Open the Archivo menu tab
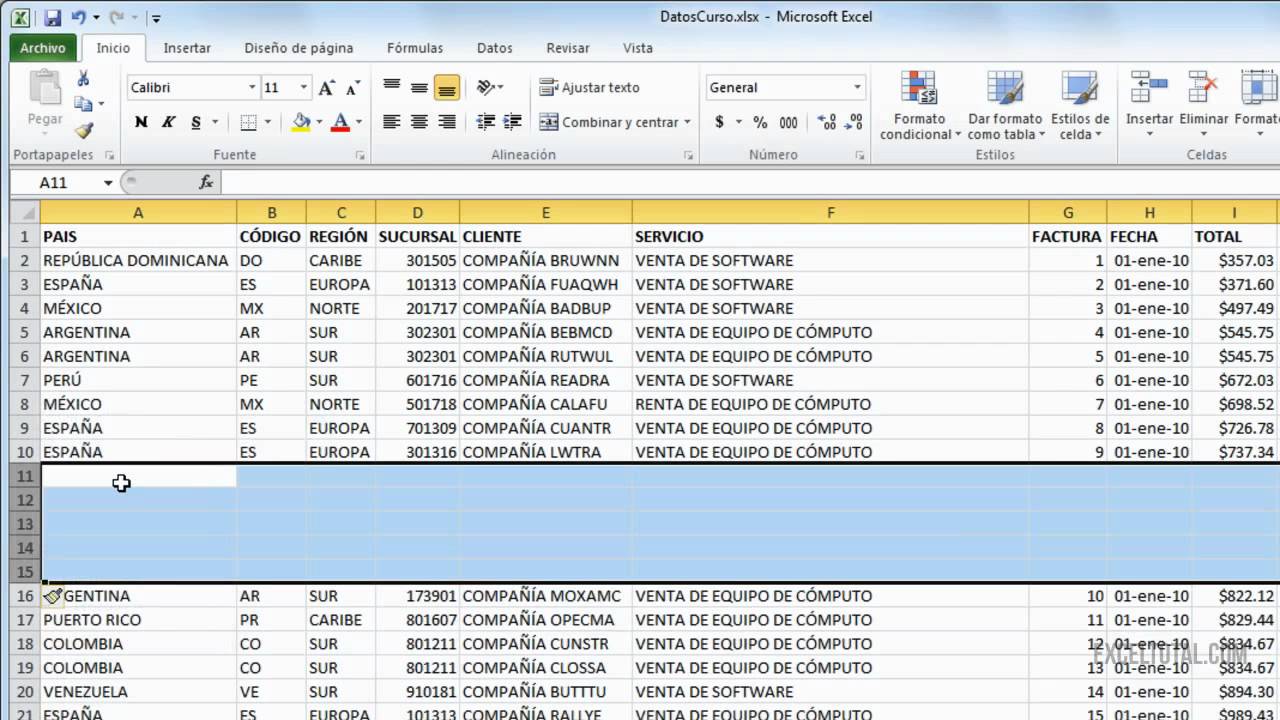 click(43, 47)
